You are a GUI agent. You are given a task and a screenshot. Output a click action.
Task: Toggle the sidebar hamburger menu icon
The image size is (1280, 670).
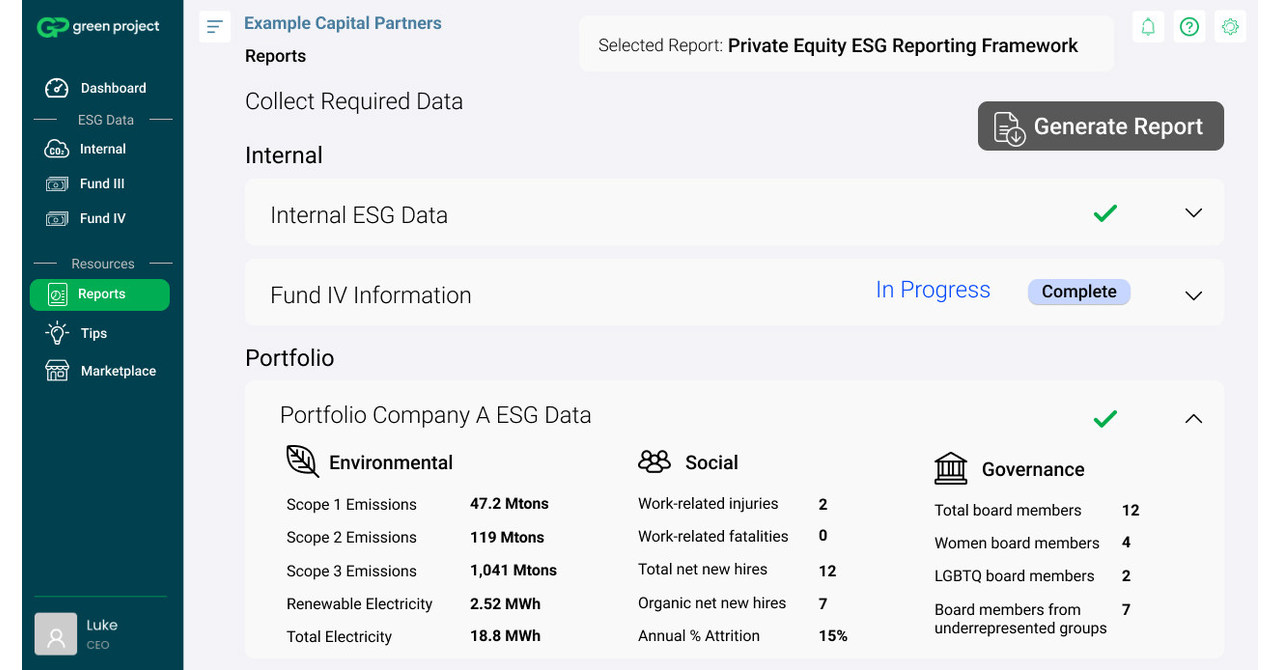point(215,27)
